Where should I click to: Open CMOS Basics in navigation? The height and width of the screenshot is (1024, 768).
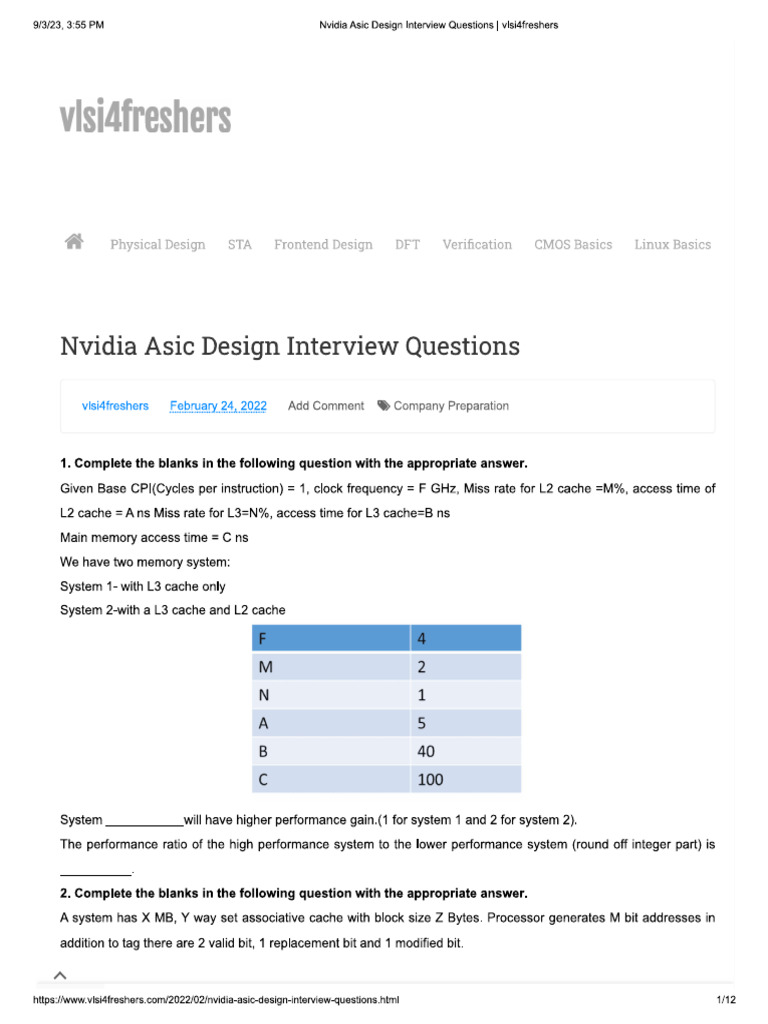click(573, 244)
